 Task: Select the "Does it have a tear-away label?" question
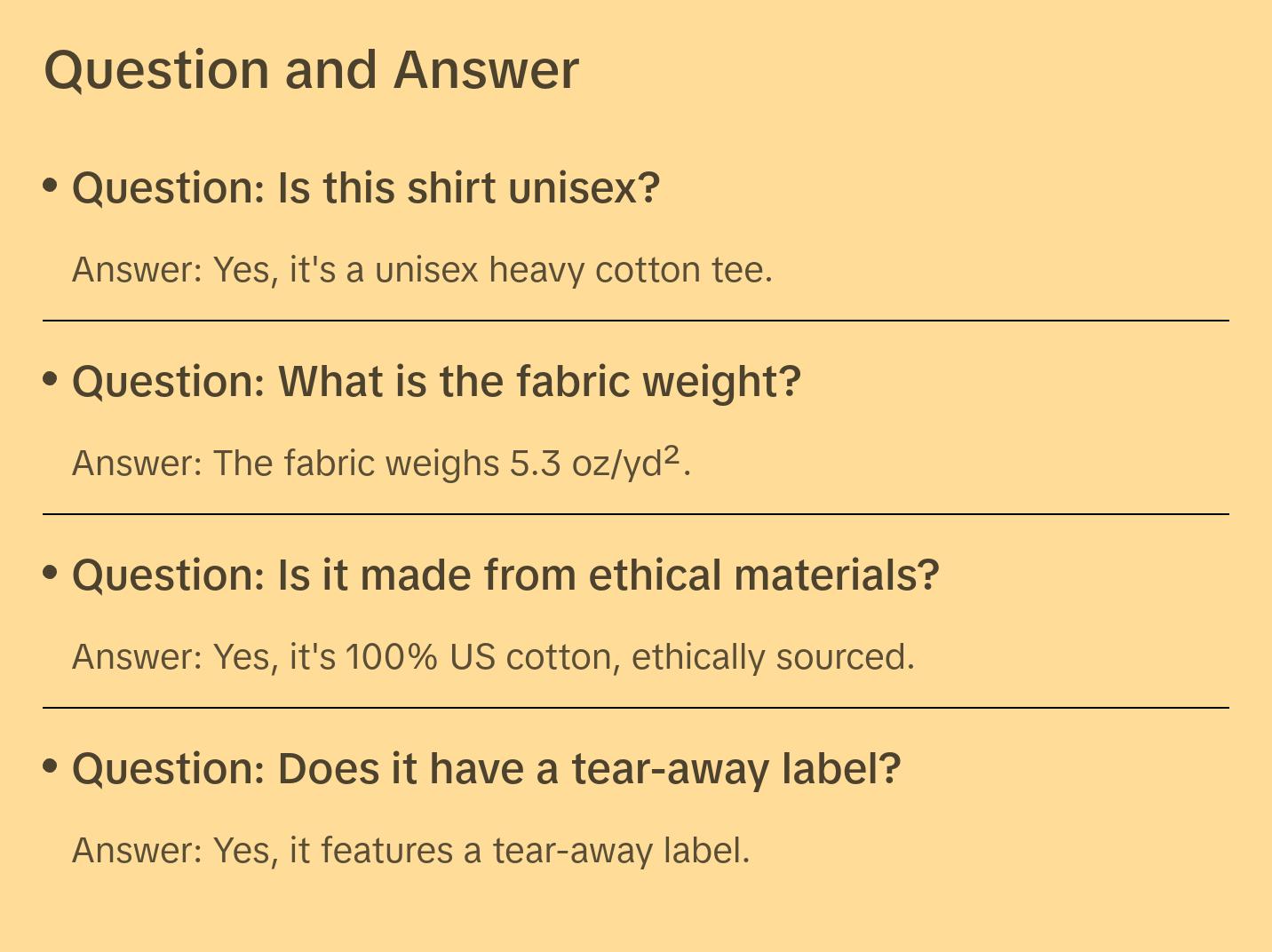486,769
